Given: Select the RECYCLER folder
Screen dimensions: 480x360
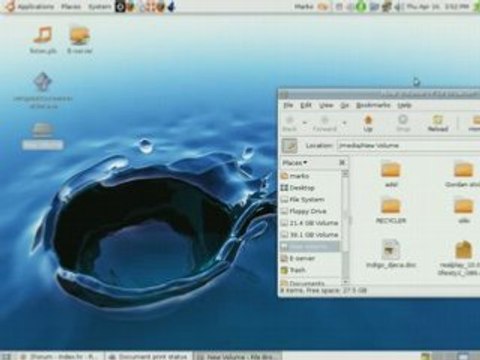Looking at the screenshot, I should pyautogui.click(x=391, y=210).
